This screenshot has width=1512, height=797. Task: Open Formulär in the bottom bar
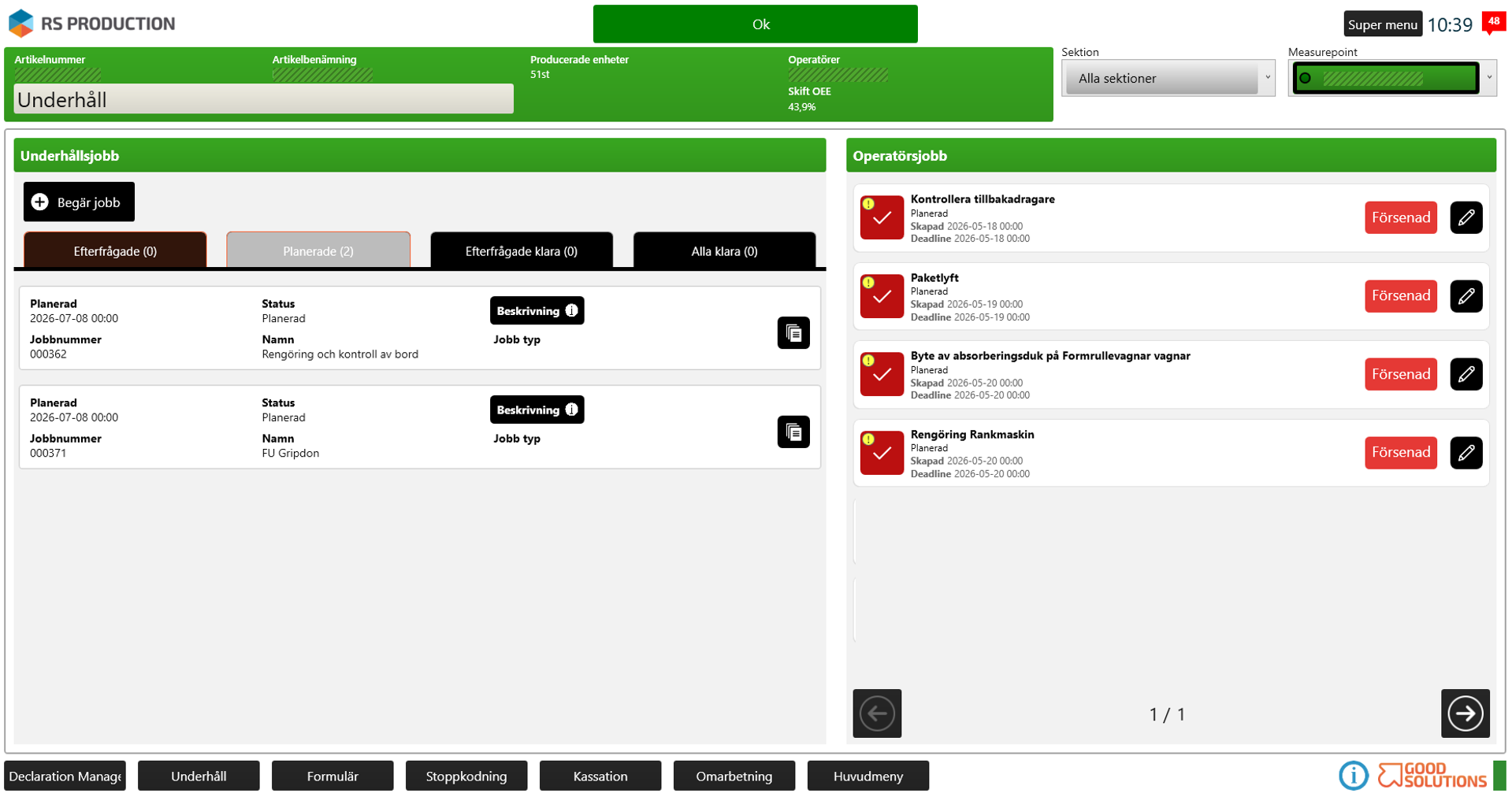click(332, 776)
